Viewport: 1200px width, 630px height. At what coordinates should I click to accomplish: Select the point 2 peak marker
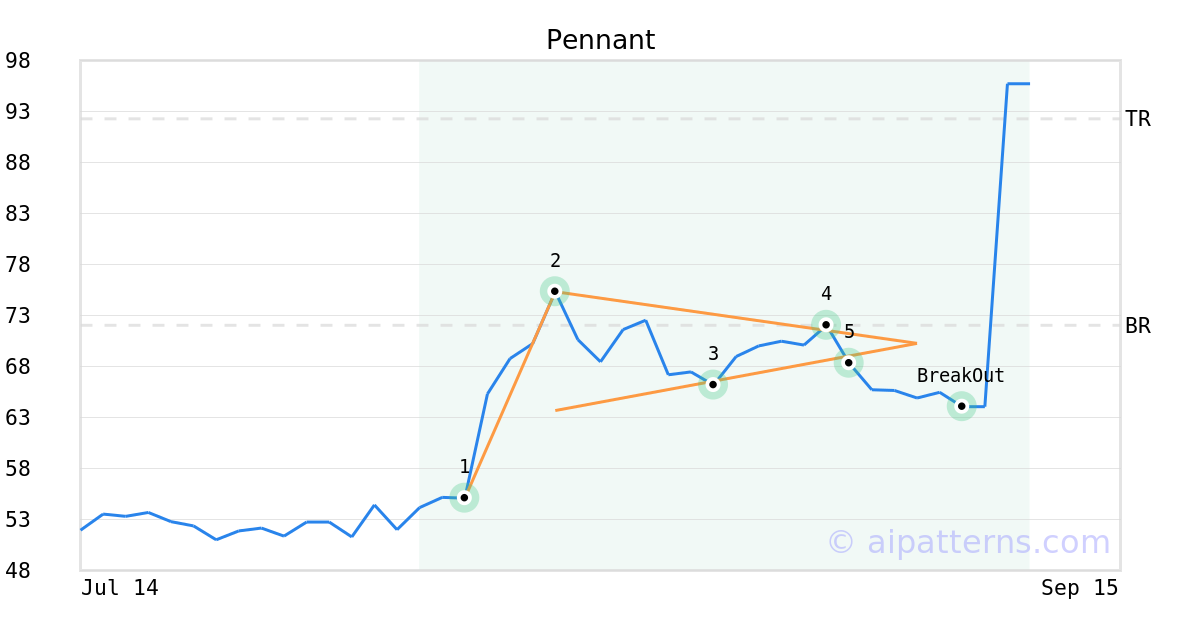(x=555, y=291)
